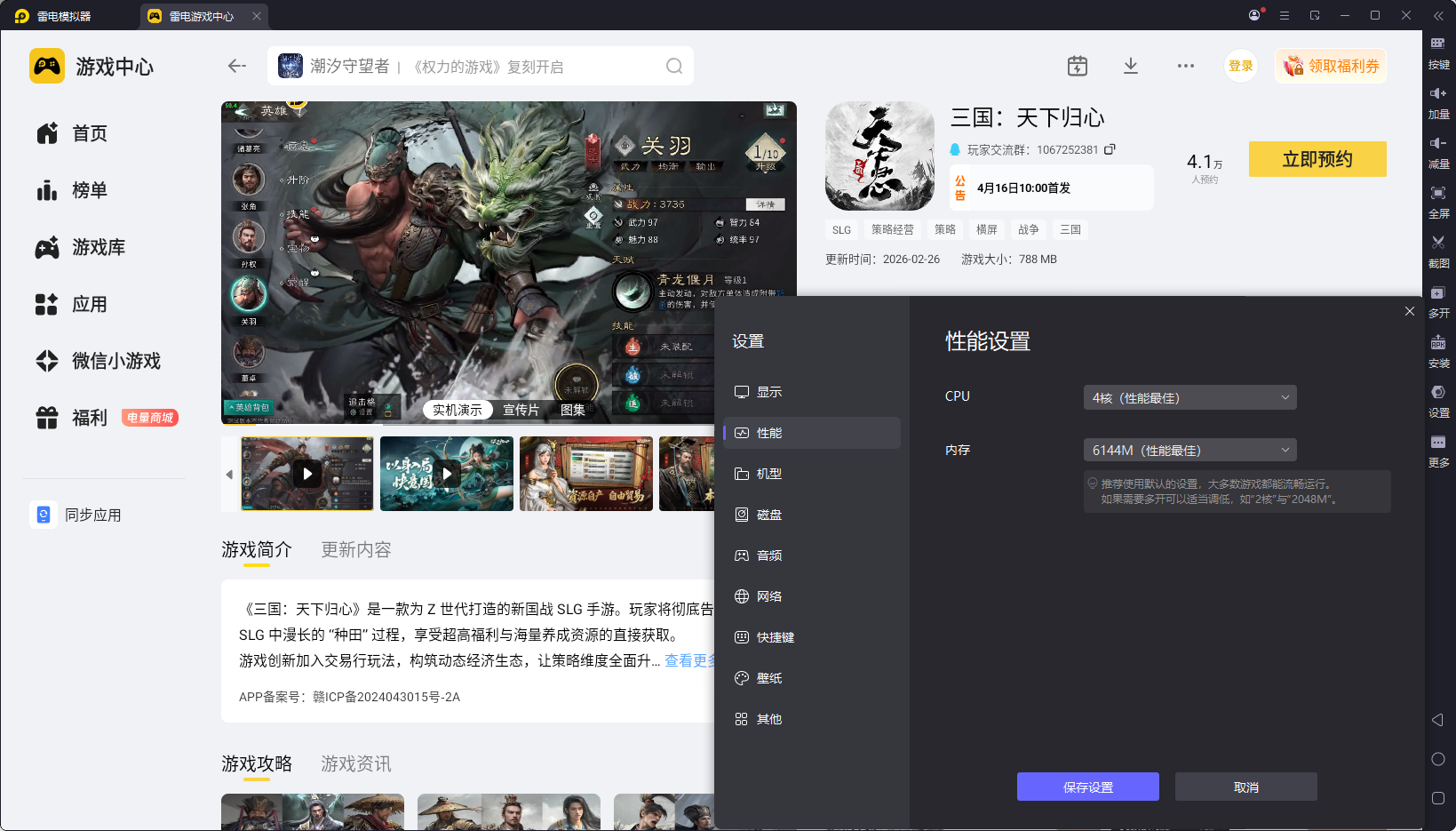1456x831 pixels.
Task: Select the 图集 media tab
Action: (573, 410)
